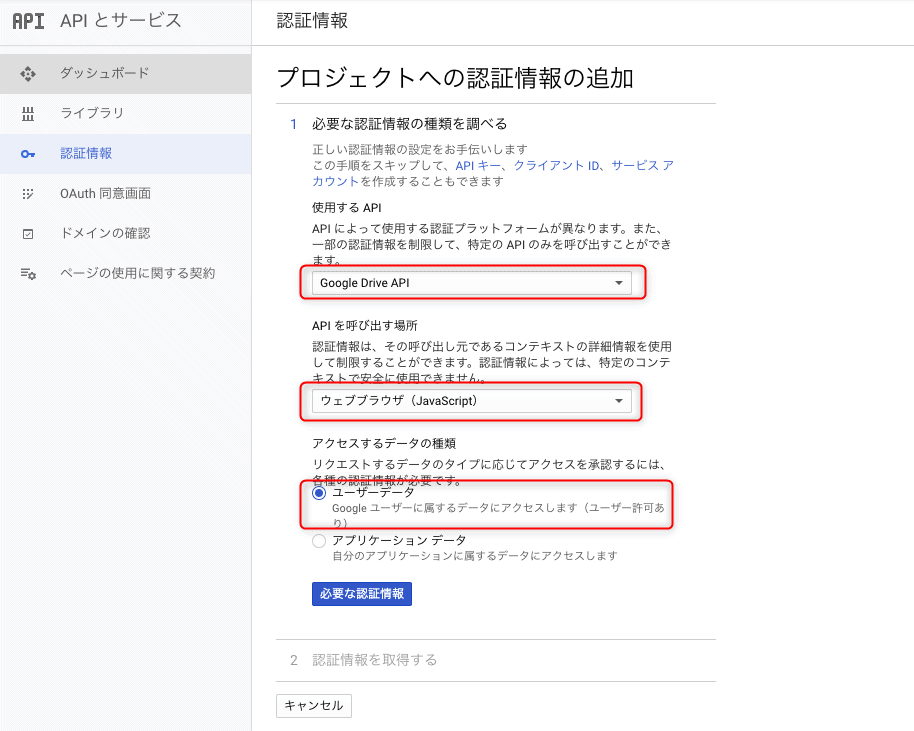Open ダッシュボード in the sidebar

(104, 73)
